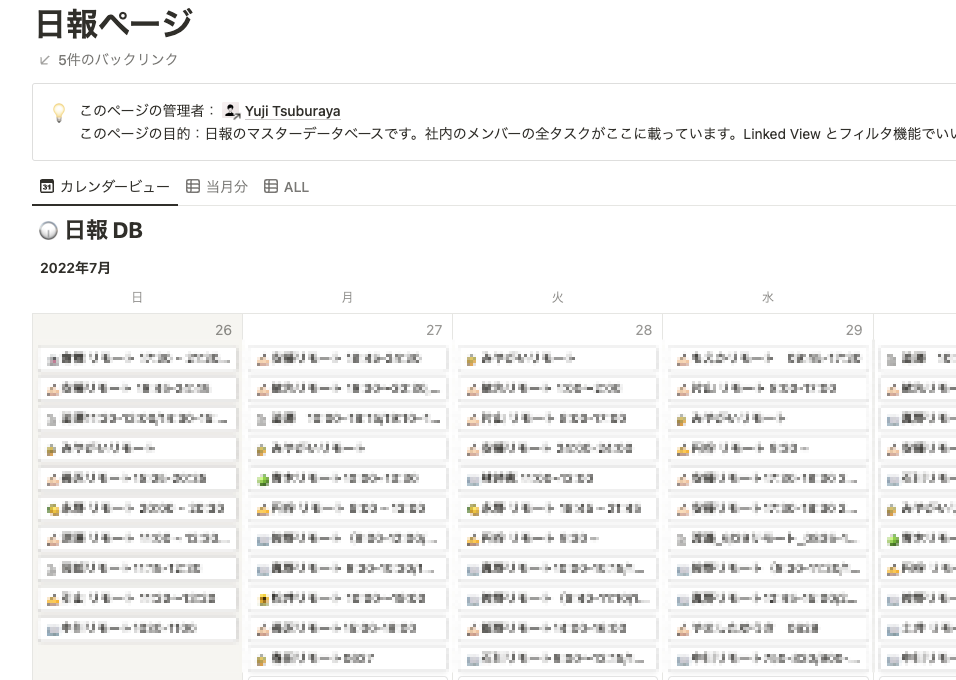Open the Yuji Tsuburaya person mention
This screenshot has width=956, height=680.
click(x=292, y=111)
